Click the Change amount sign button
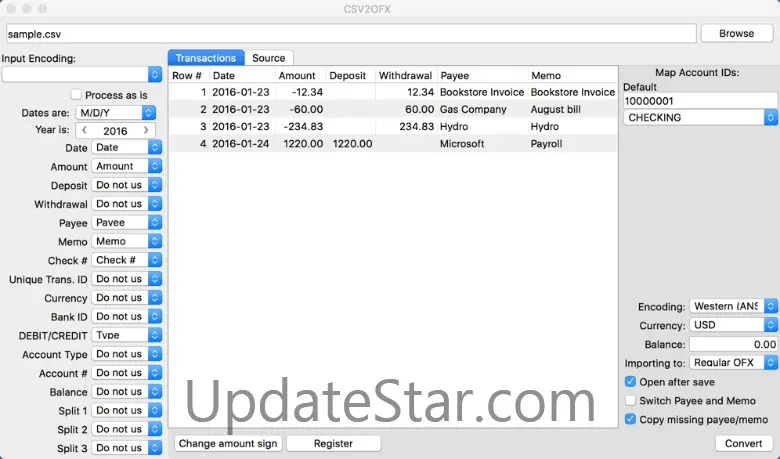780x459 pixels. pos(228,443)
